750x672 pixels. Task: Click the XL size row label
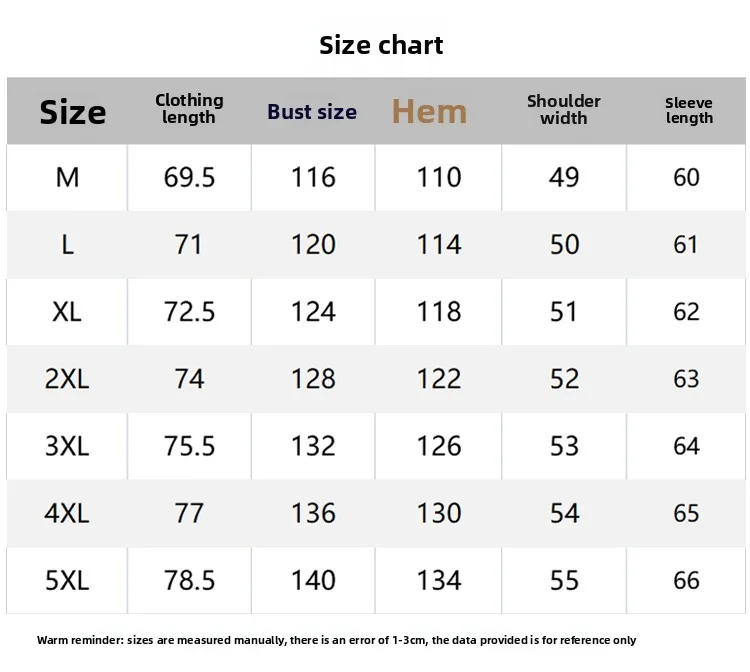[x=67, y=311]
